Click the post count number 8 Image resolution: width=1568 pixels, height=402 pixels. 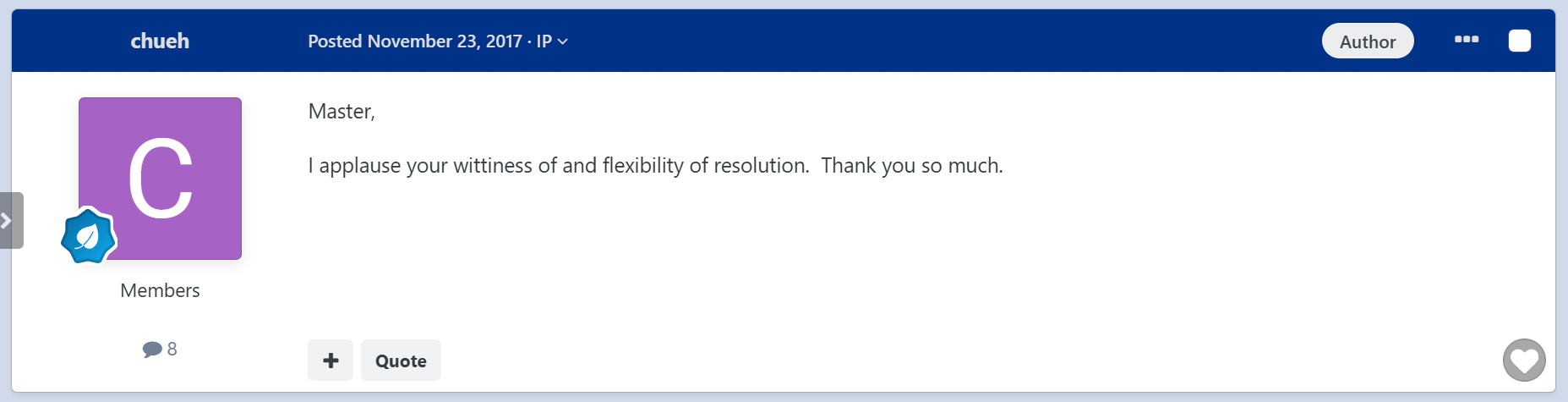coord(172,349)
